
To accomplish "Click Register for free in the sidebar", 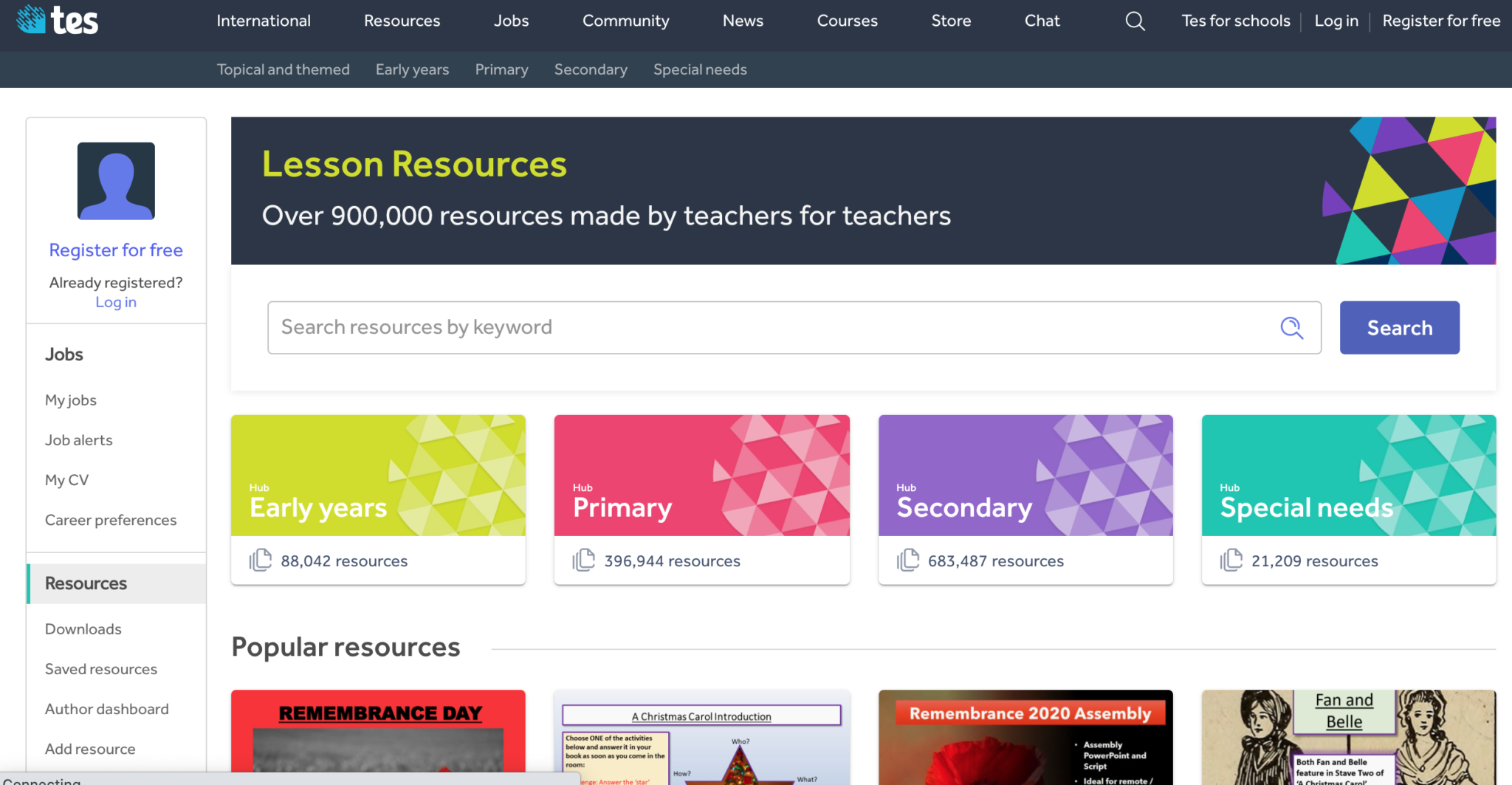I will (116, 250).
